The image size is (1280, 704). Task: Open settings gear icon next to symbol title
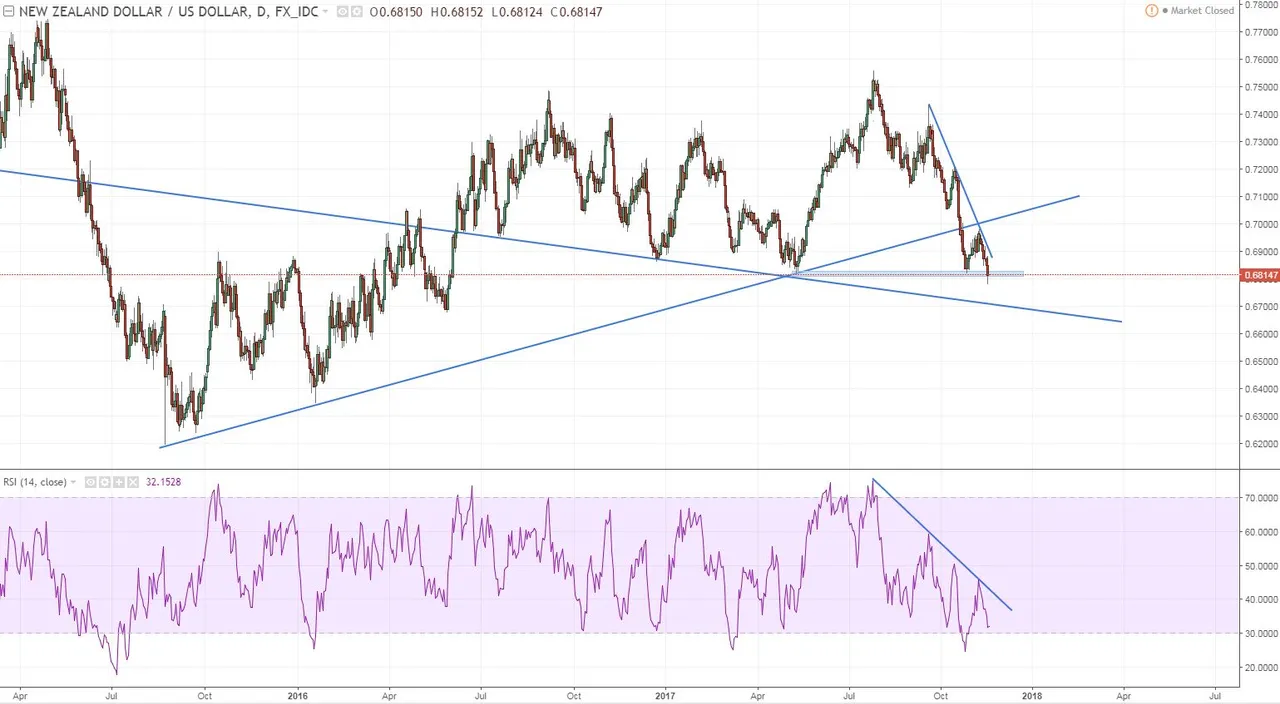point(356,12)
